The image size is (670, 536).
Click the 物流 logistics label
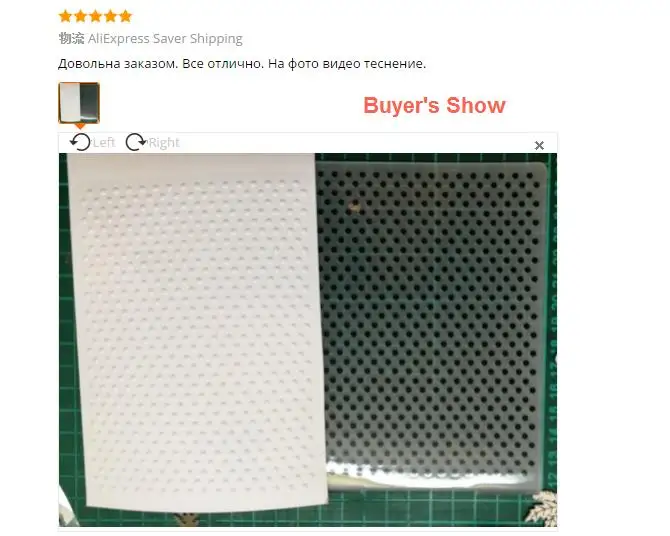click(x=71, y=38)
